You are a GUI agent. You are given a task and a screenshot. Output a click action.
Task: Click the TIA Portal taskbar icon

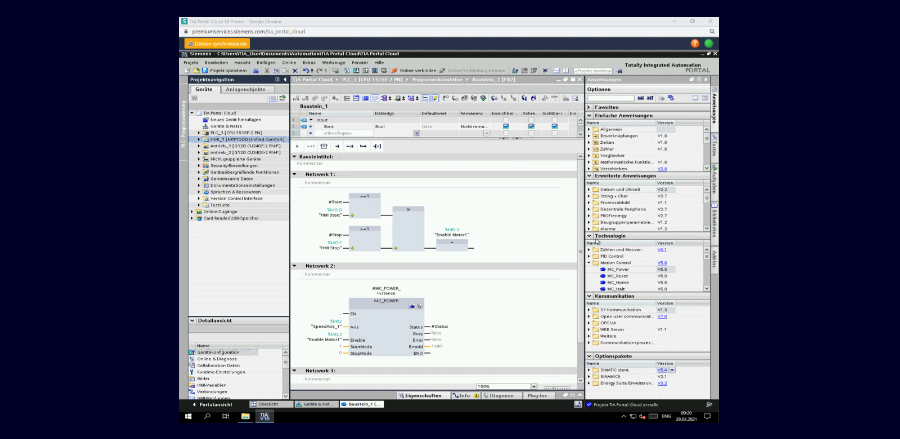click(265, 416)
